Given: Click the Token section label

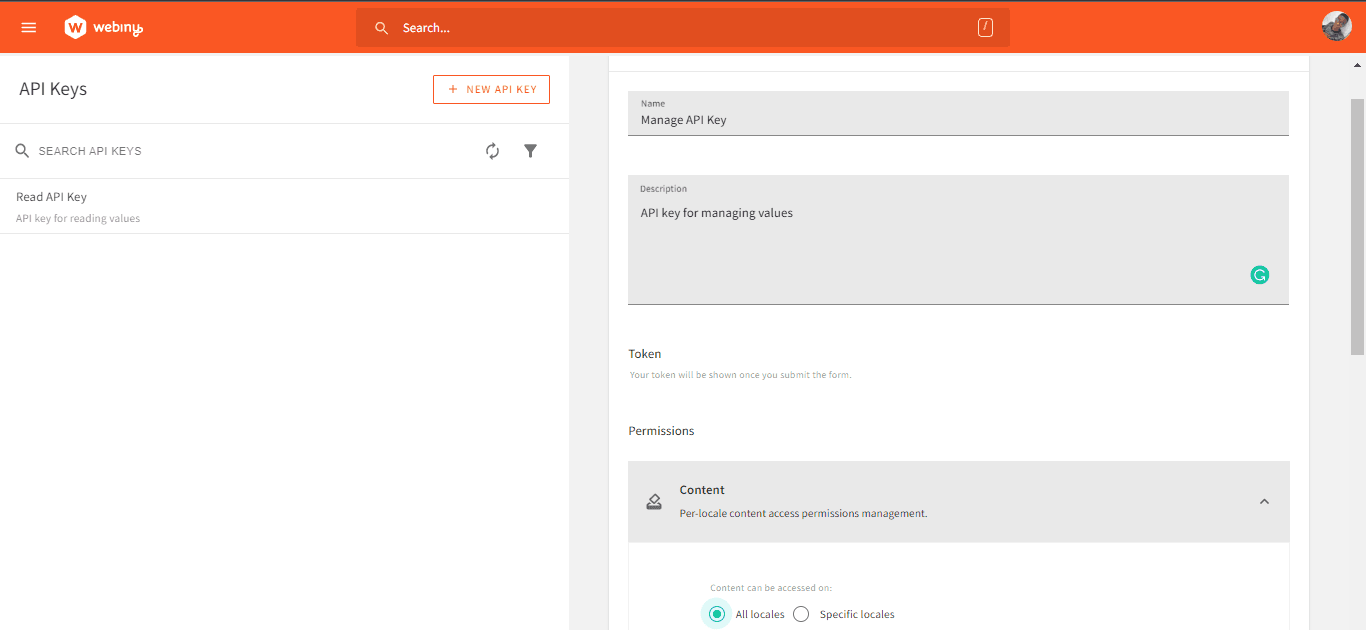Looking at the screenshot, I should 644,353.
